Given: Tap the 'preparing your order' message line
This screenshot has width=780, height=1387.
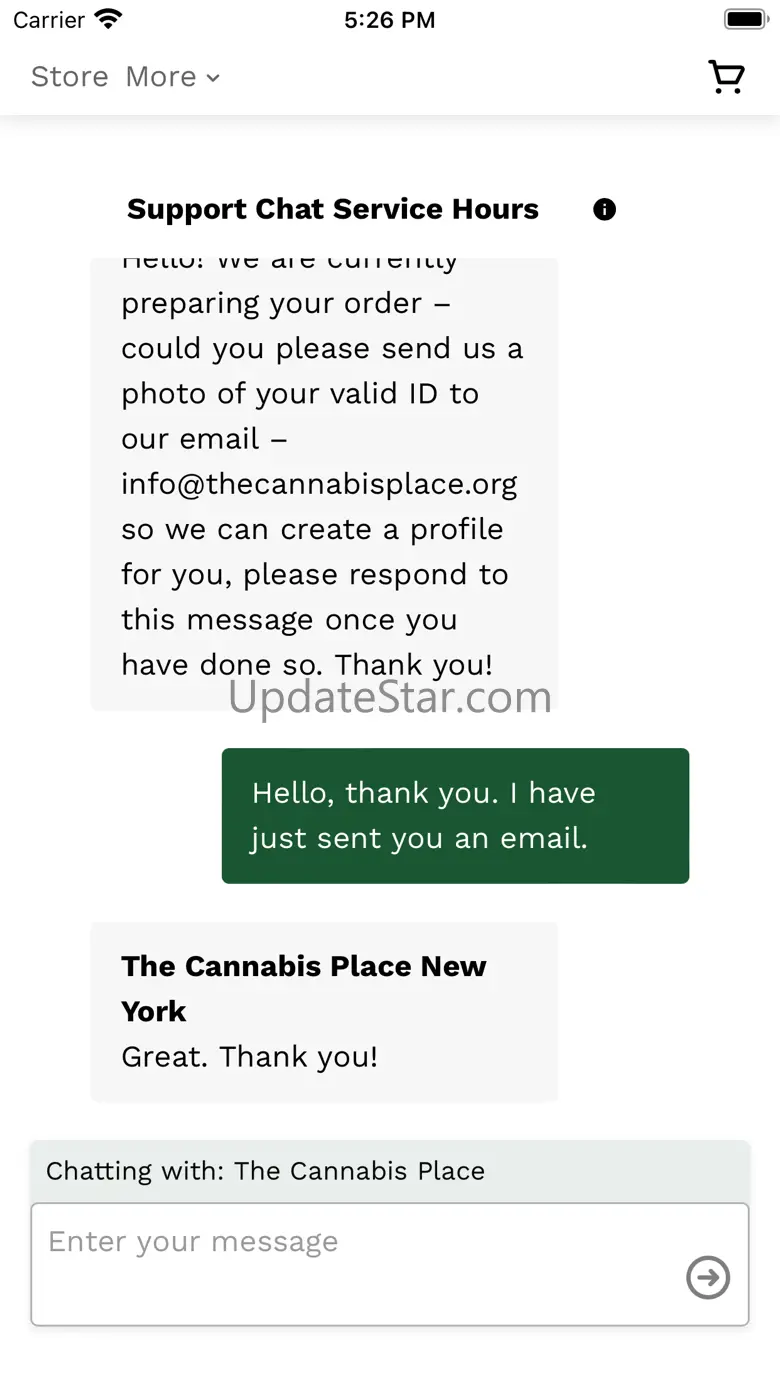Looking at the screenshot, I should (x=285, y=303).
